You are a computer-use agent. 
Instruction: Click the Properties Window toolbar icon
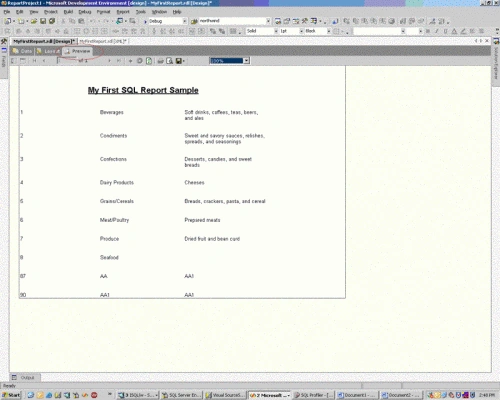pyautogui.click(x=287, y=21)
